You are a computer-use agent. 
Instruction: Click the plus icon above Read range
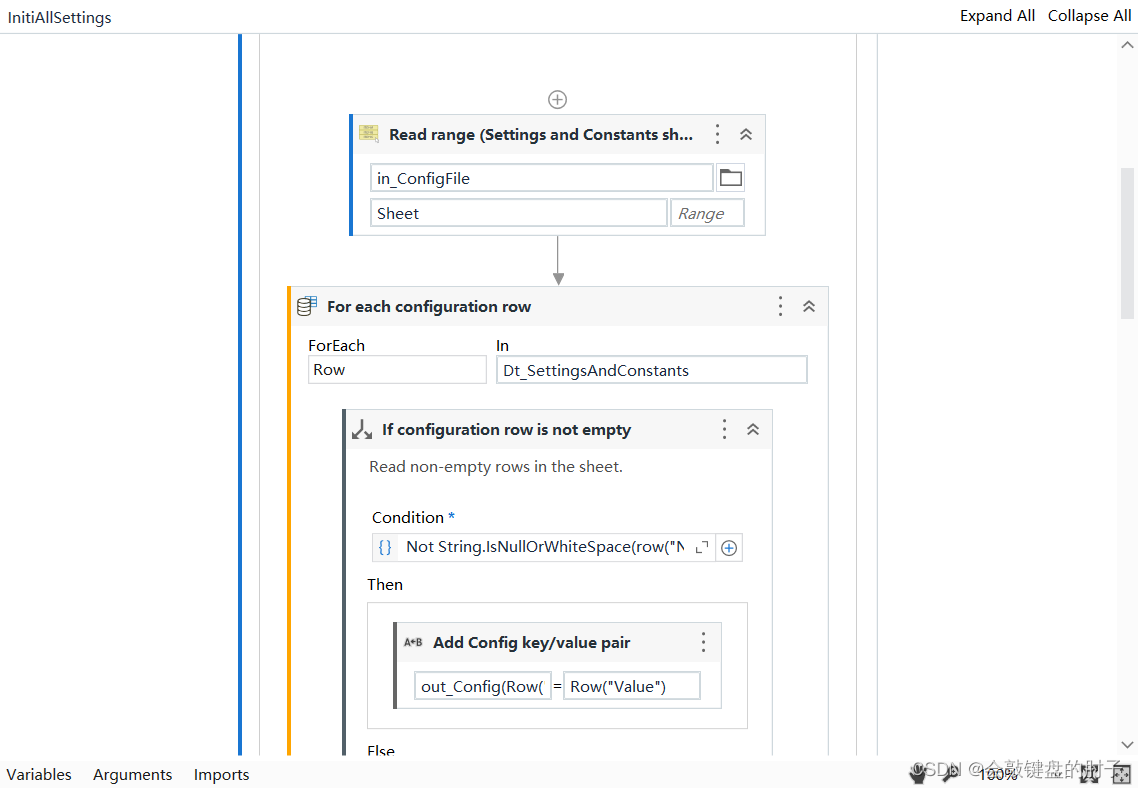tap(557, 99)
